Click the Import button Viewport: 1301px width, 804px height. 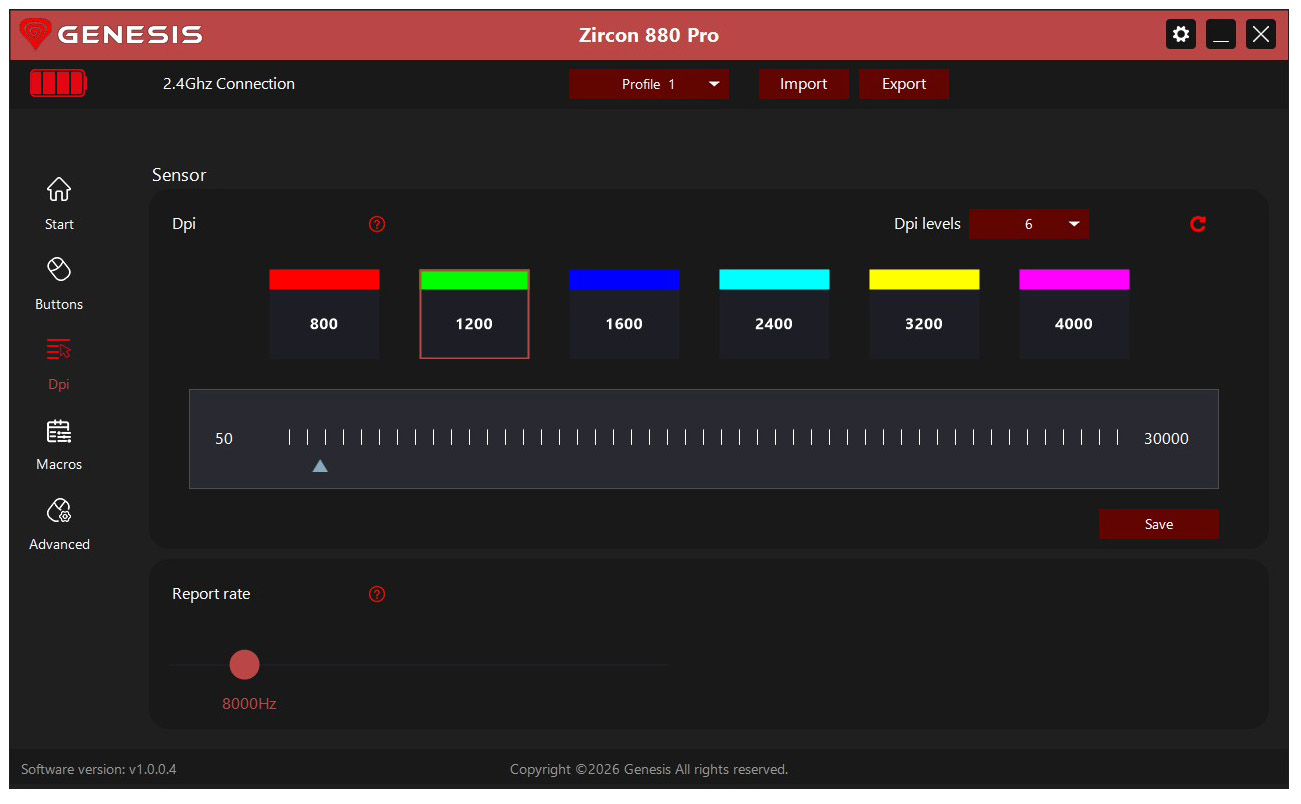804,84
